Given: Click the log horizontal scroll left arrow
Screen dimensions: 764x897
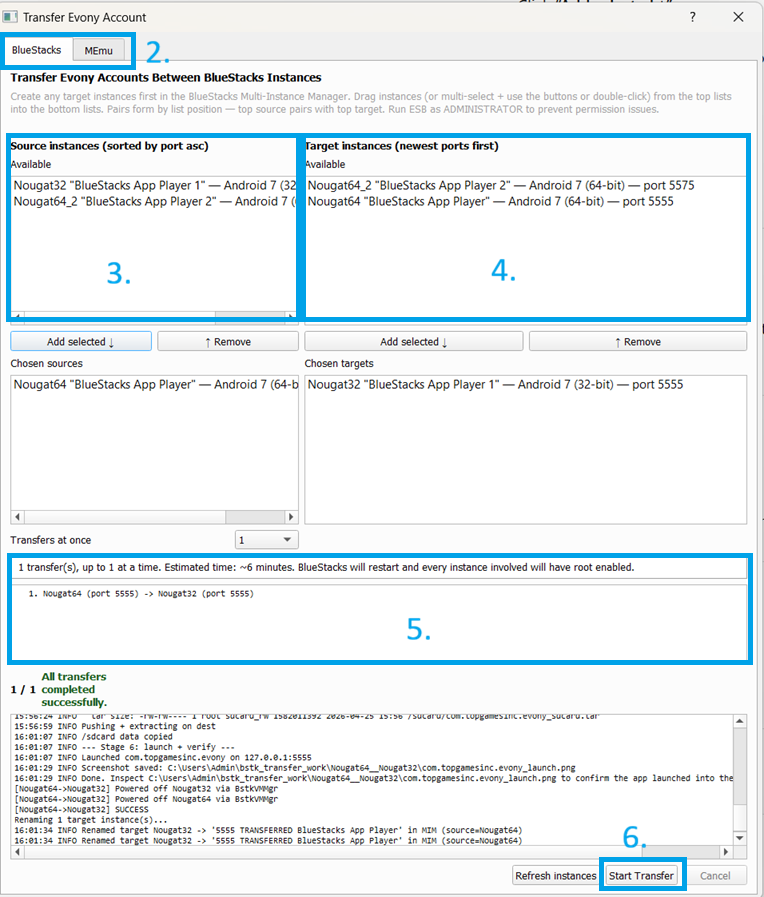Looking at the screenshot, I should 18,852.
